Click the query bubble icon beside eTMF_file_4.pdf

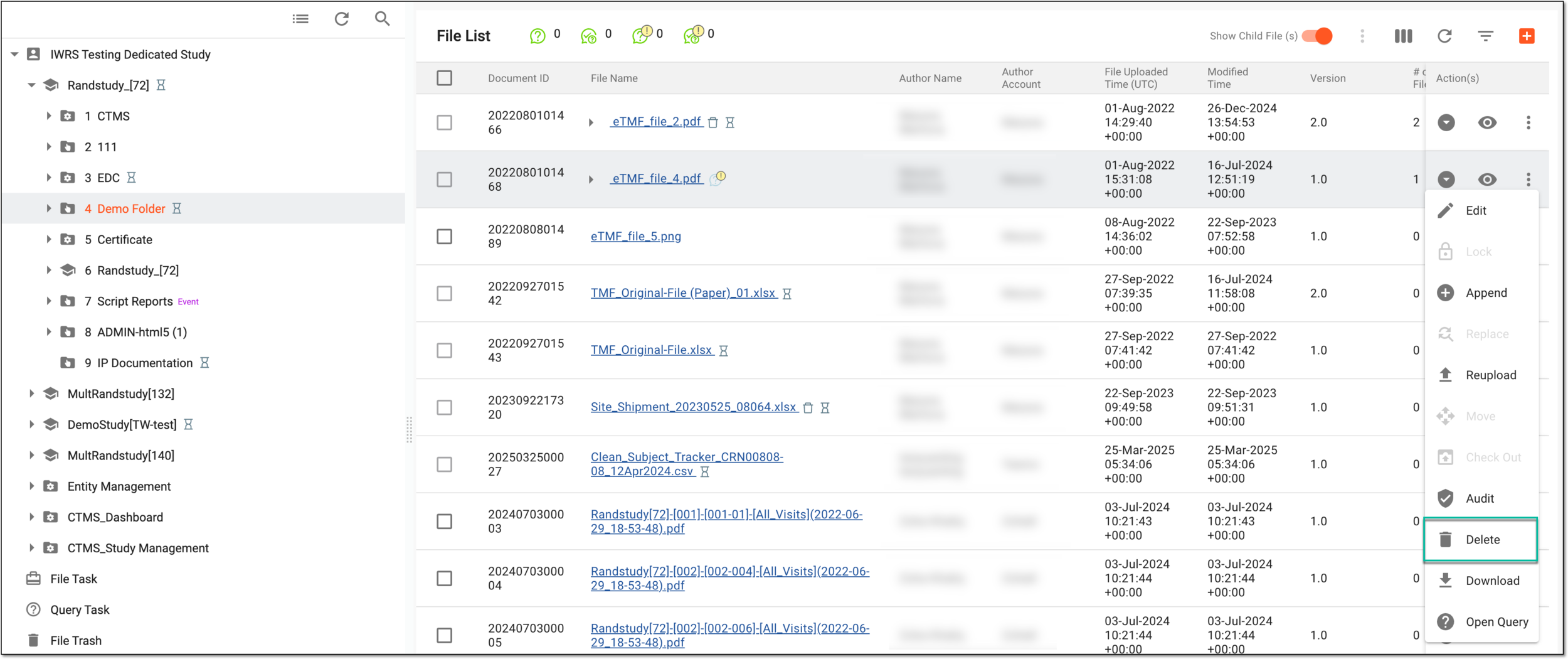(718, 178)
